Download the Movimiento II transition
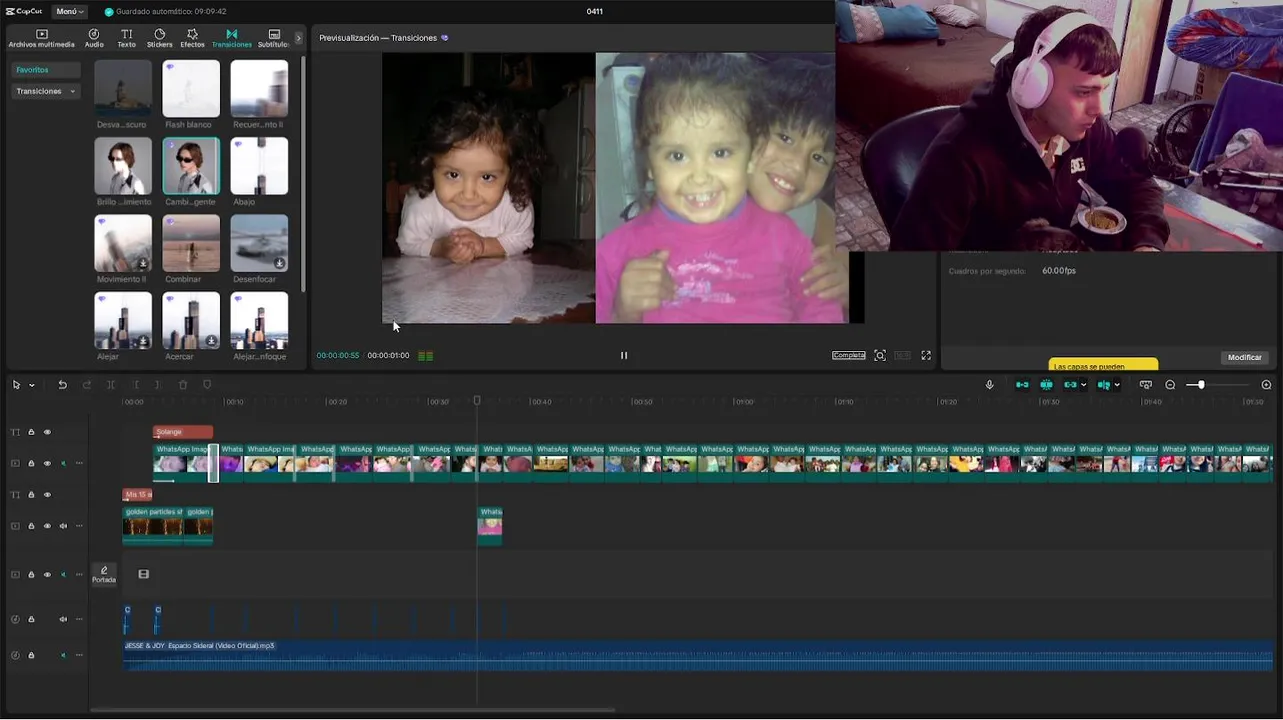Viewport: 1283px width, 720px height. (143, 264)
